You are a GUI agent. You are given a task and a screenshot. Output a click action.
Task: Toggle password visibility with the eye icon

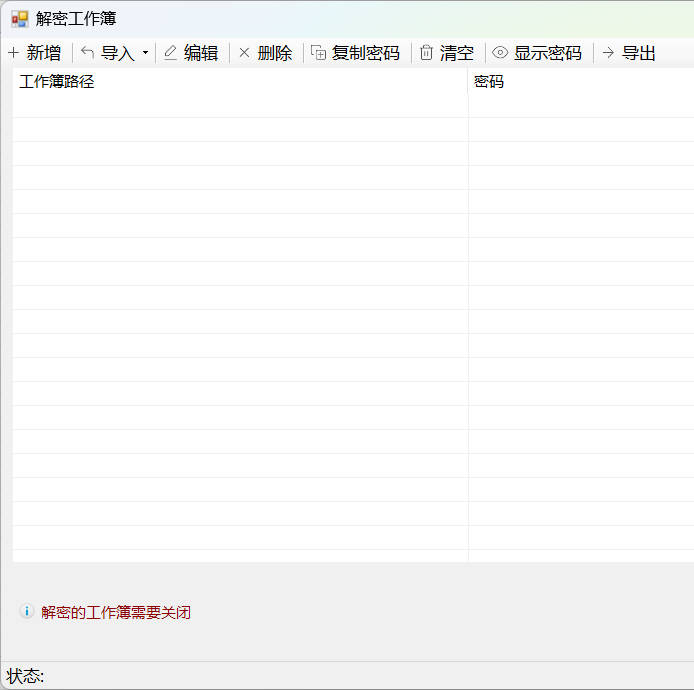500,53
